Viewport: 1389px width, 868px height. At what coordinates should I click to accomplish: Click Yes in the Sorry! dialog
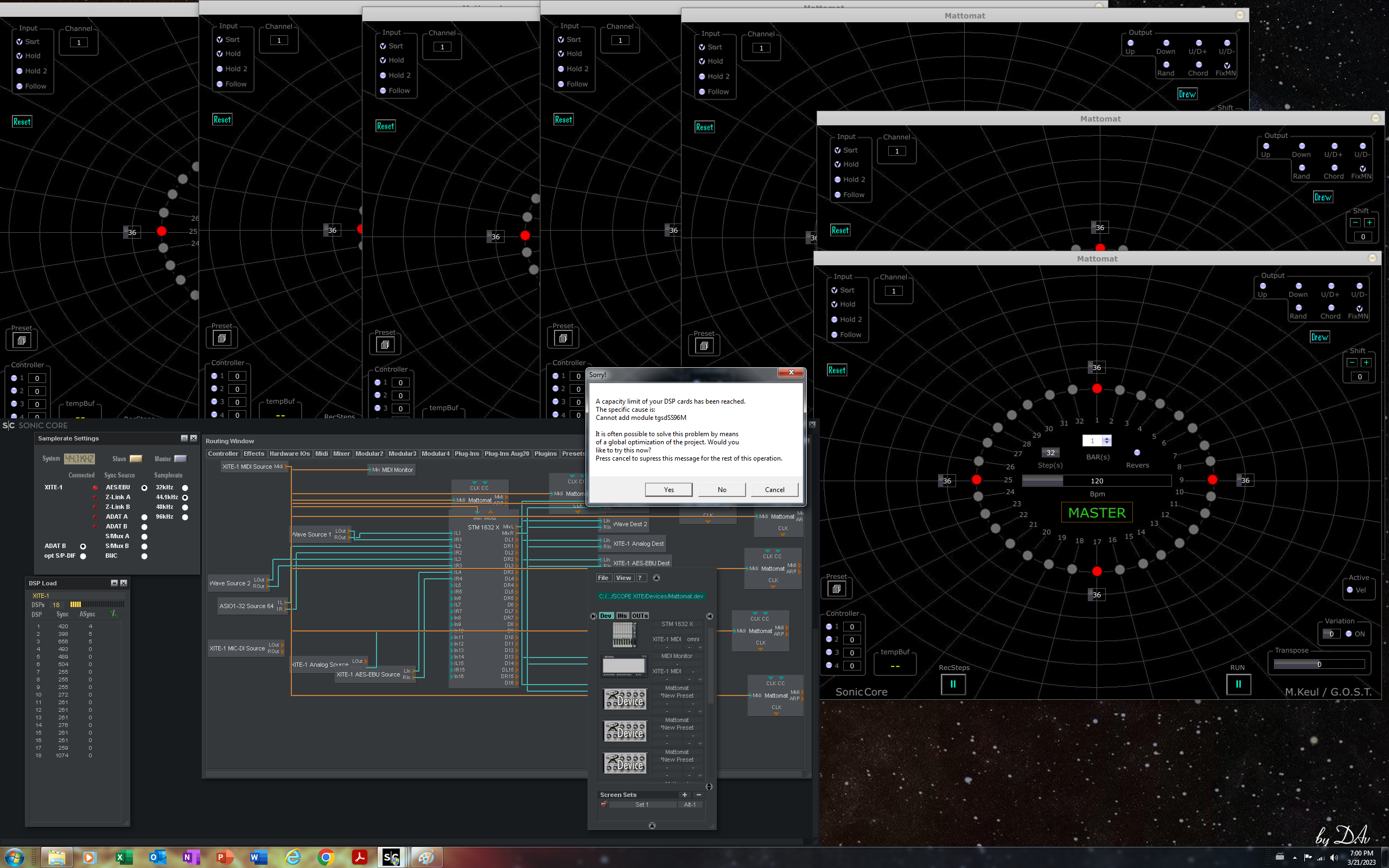(x=668, y=490)
